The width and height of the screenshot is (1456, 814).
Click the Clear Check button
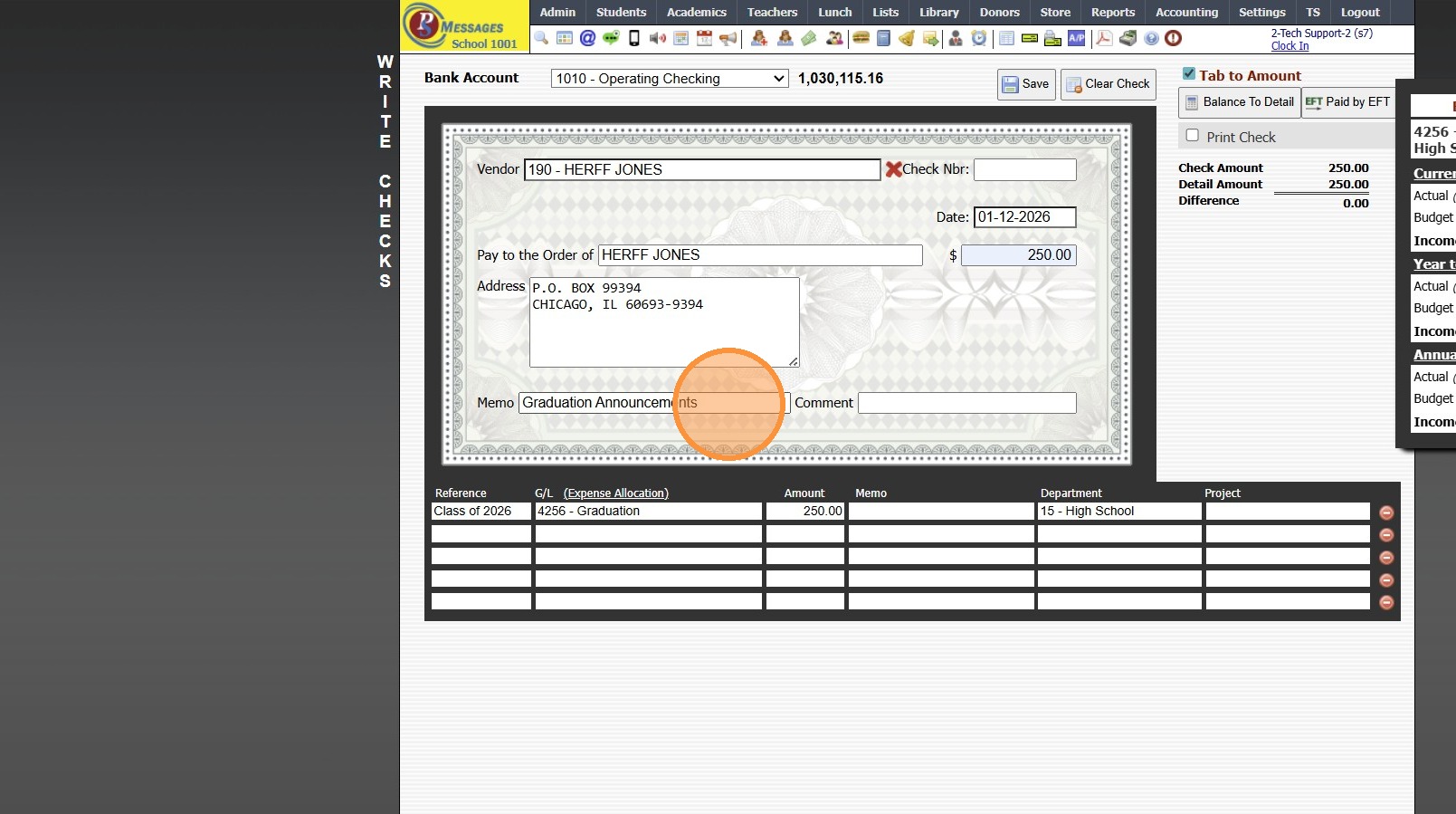point(1109,84)
